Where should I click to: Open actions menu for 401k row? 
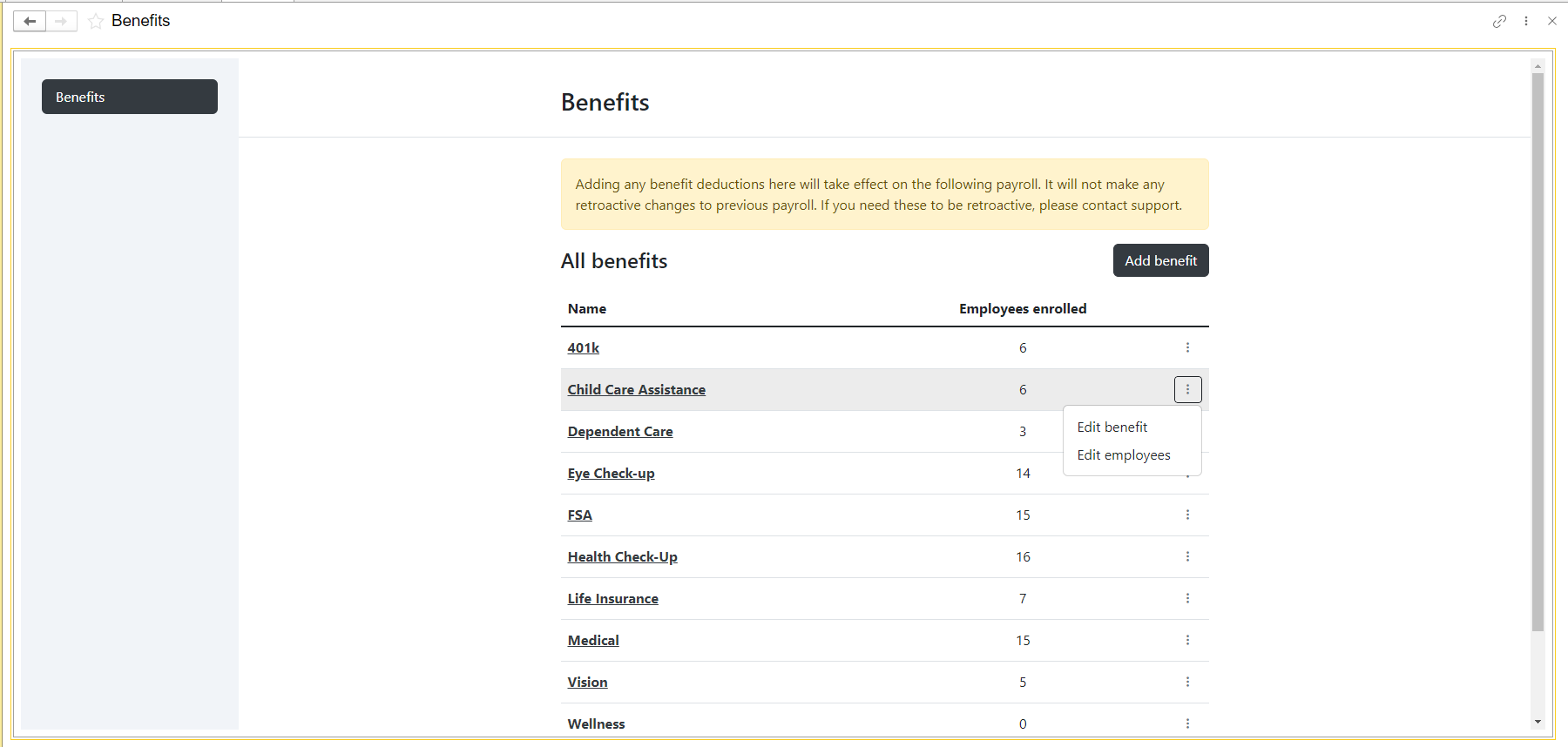[x=1187, y=347]
